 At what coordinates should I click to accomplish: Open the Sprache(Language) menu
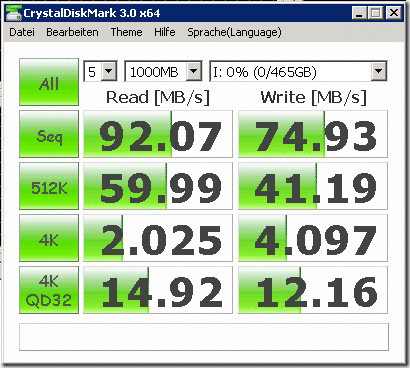234,32
